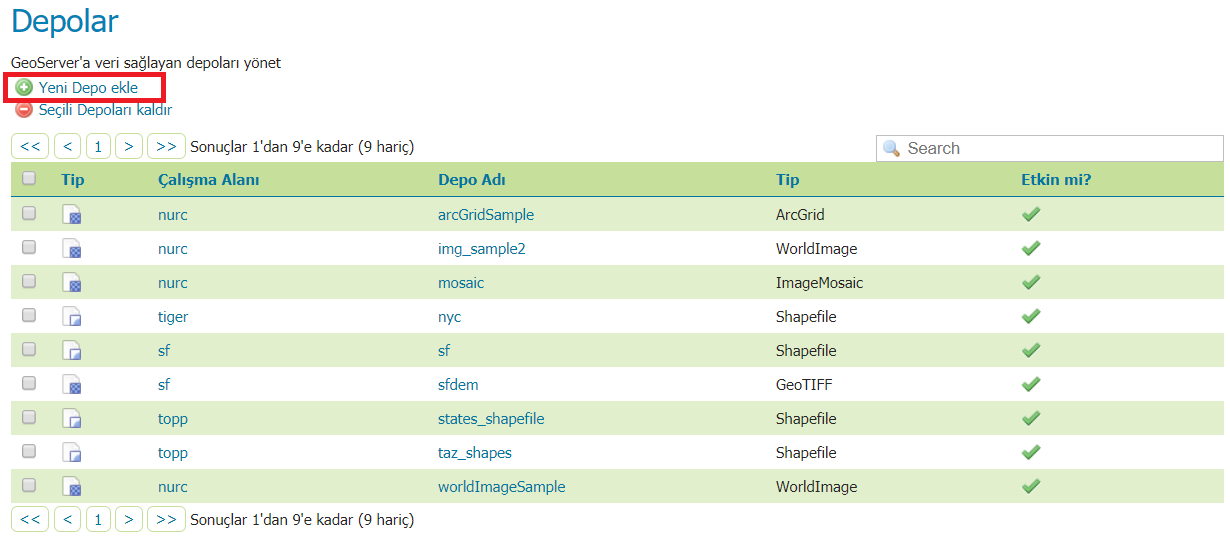Open the tiger workspace link
The image size is (1230, 542).
click(173, 317)
